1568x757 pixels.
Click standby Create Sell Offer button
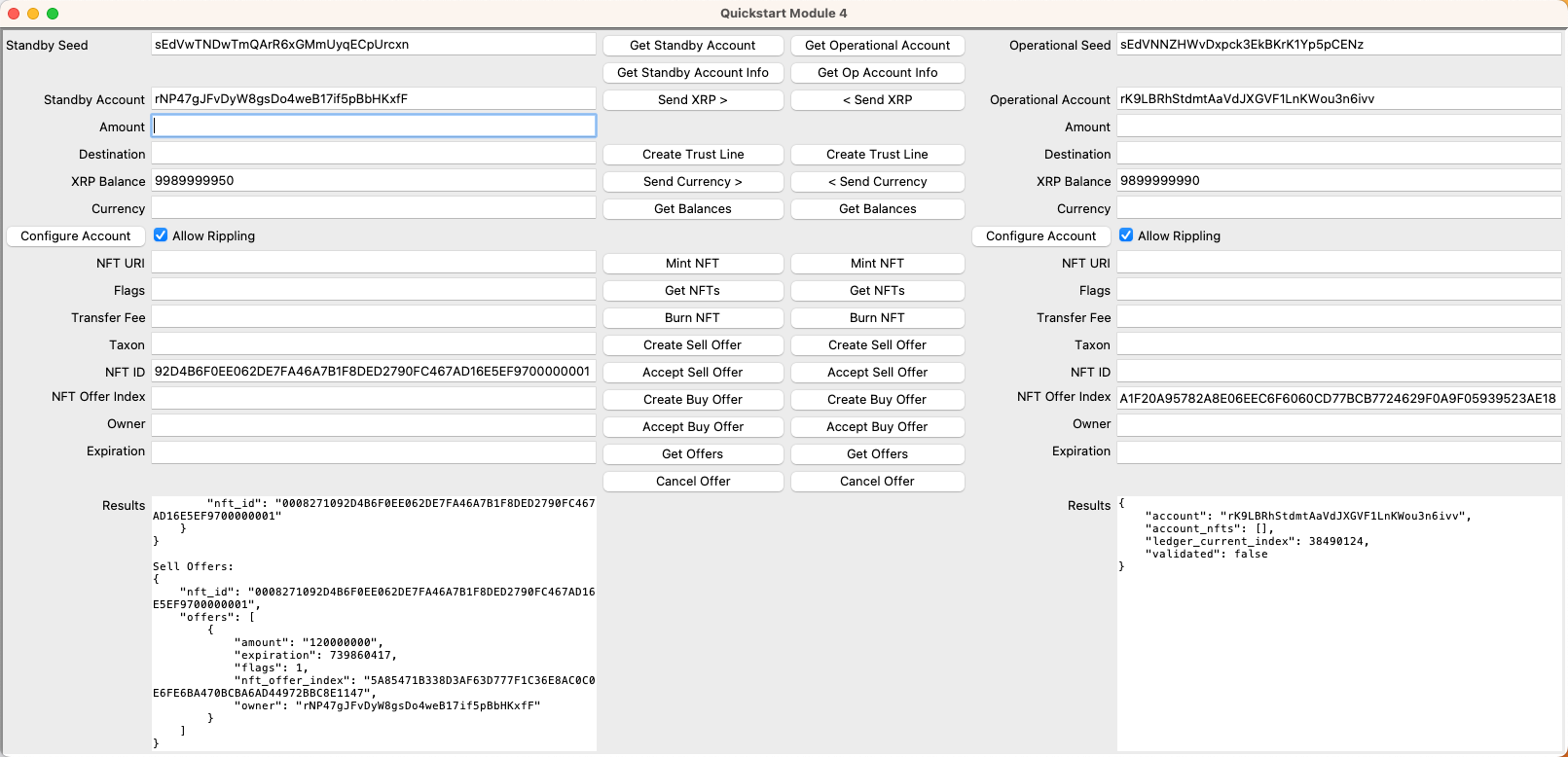point(692,345)
